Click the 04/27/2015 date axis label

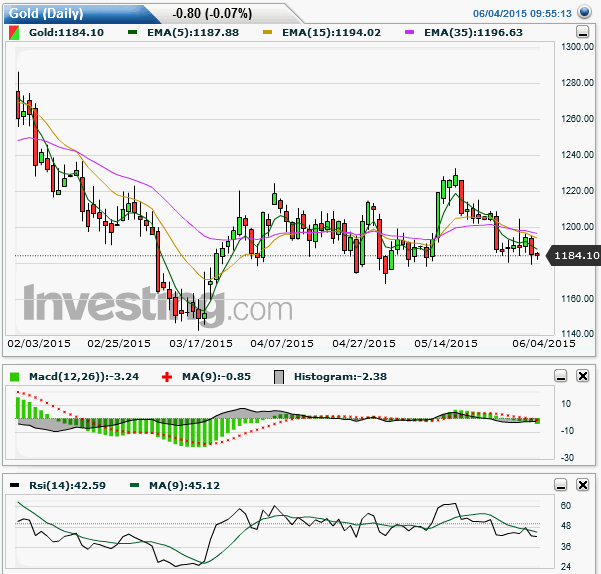pos(364,343)
